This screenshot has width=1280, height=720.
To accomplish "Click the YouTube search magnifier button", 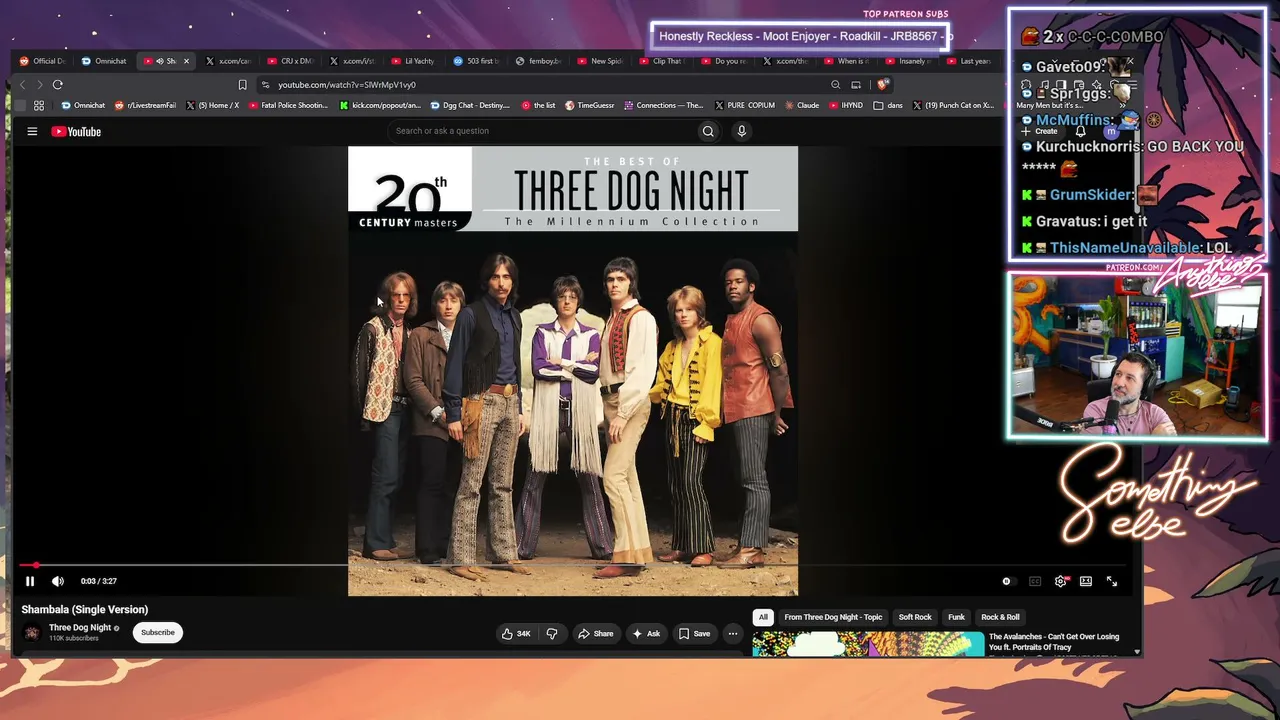I will pyautogui.click(x=708, y=131).
